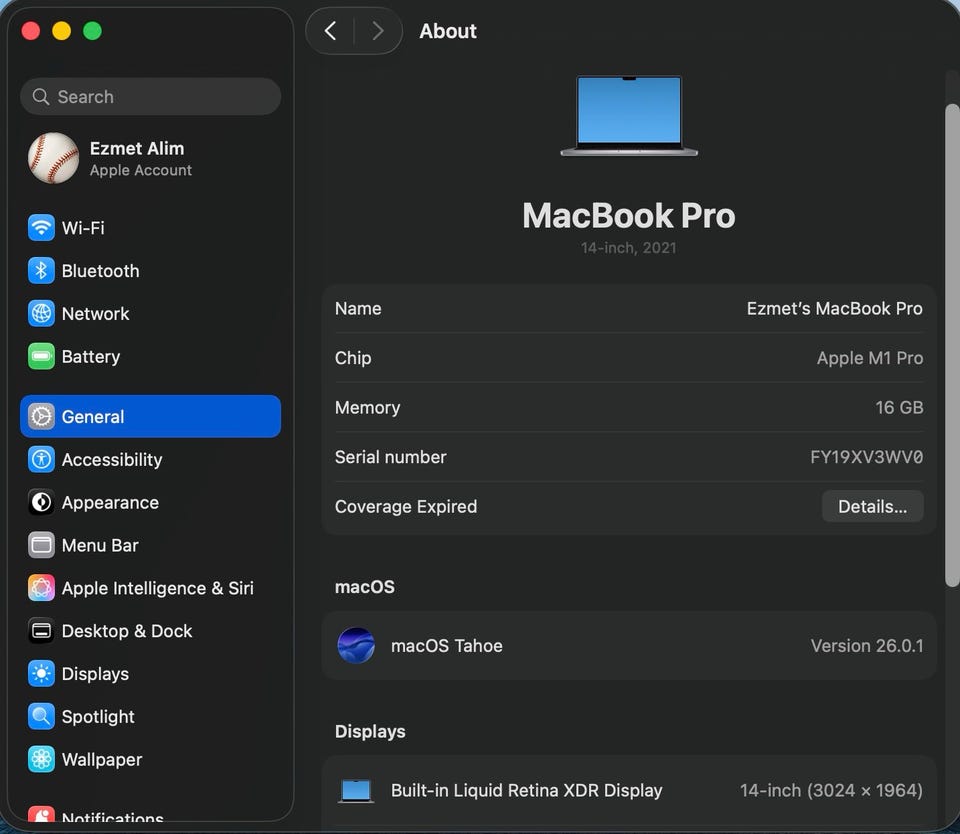Open Desktop & Dock settings
960x834 pixels.
pos(151,631)
